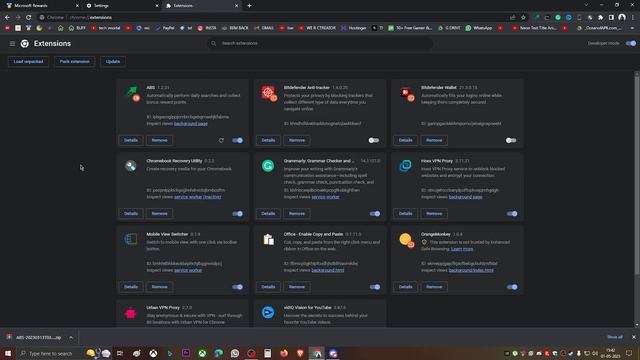
Task: Expand options for downloaded ABS zip file
Action: tap(71, 338)
